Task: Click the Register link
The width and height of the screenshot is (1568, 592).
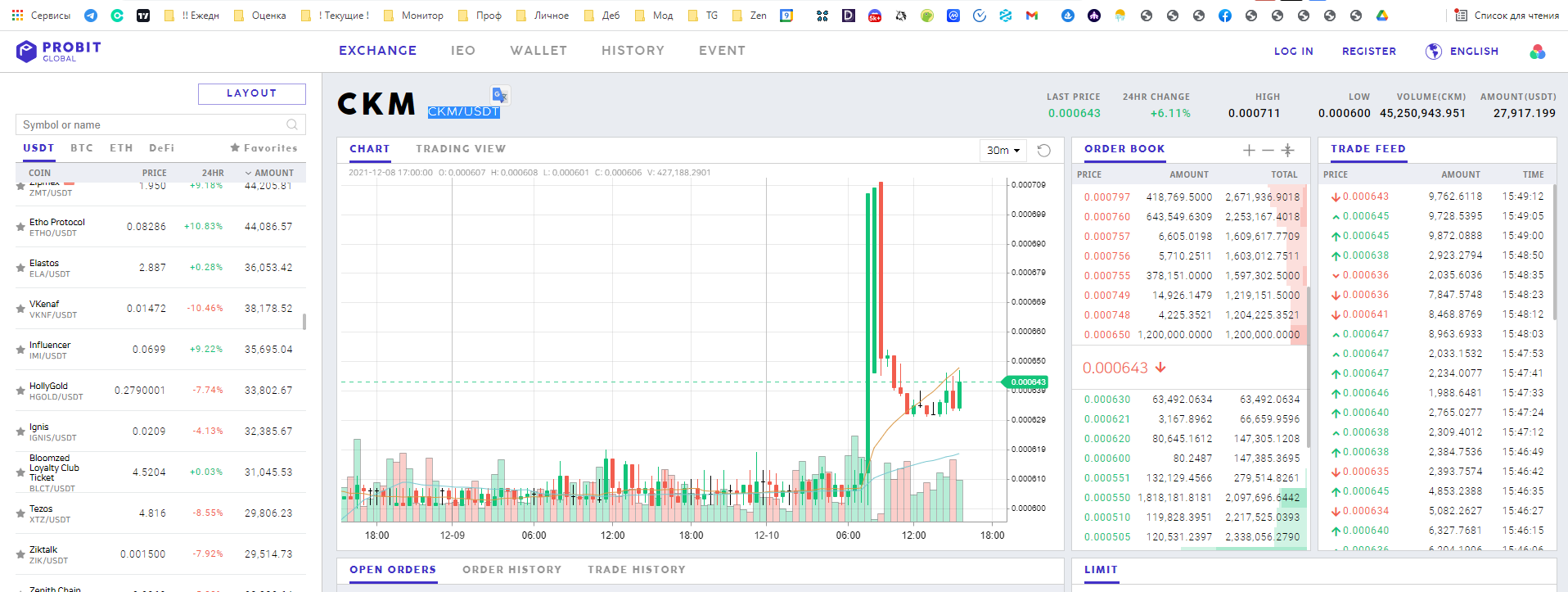Action: (x=1369, y=52)
